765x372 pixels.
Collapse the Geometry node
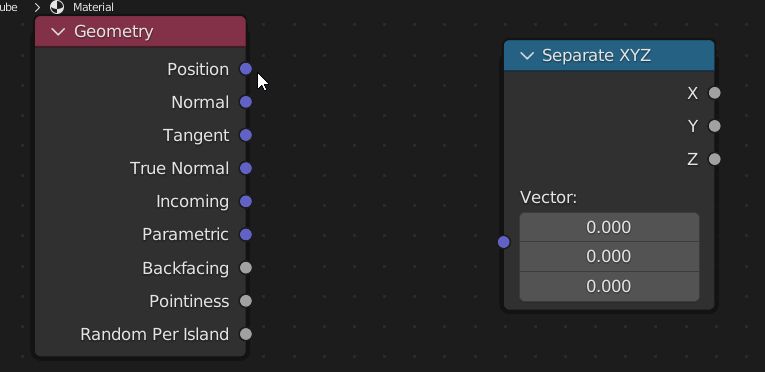tap(58, 32)
